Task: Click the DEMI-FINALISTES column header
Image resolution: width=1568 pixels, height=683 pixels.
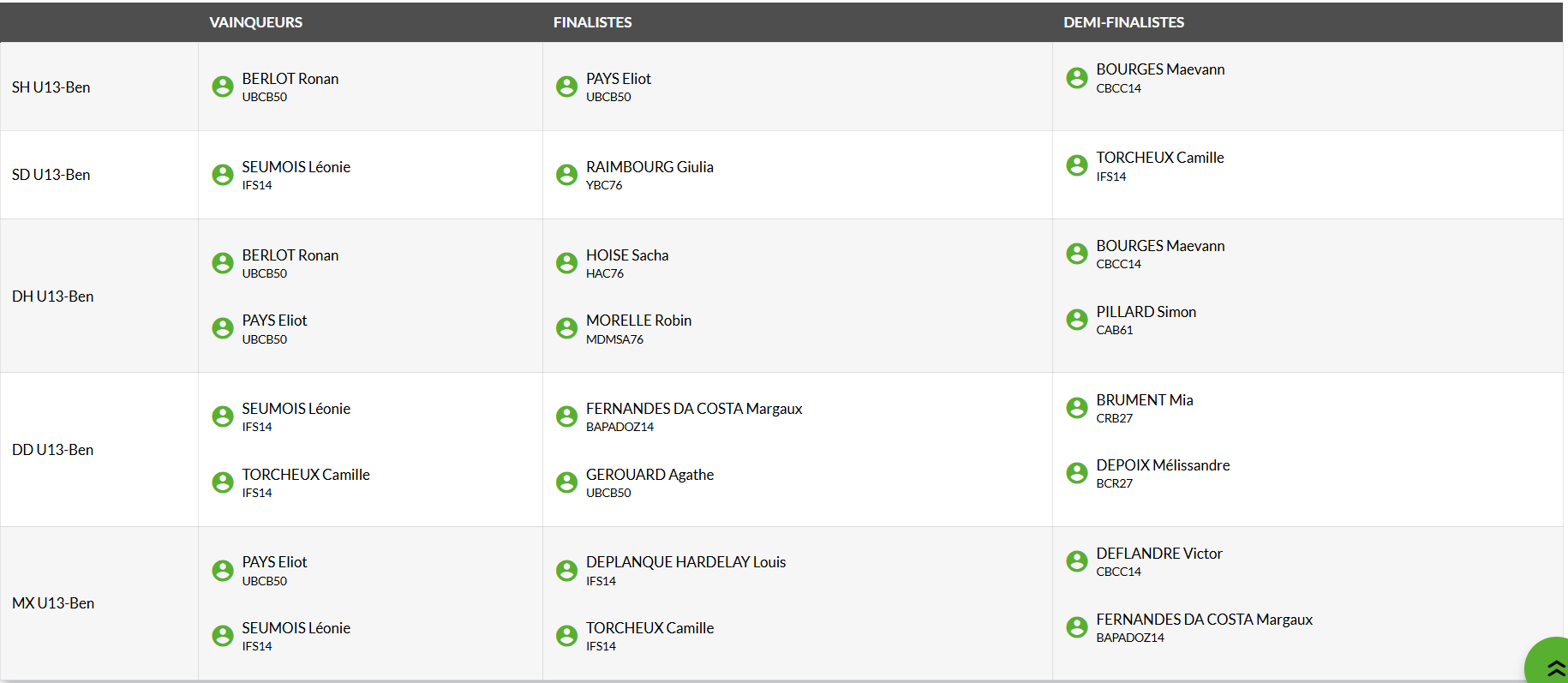Action: 1123,22
